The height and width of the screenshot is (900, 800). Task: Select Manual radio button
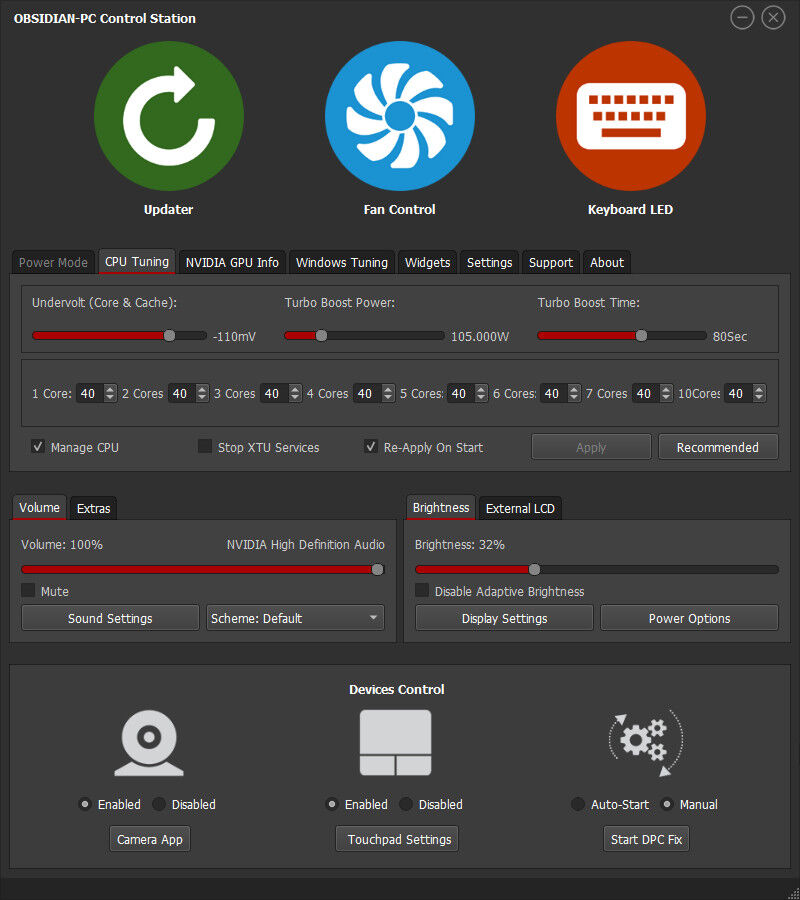click(667, 804)
